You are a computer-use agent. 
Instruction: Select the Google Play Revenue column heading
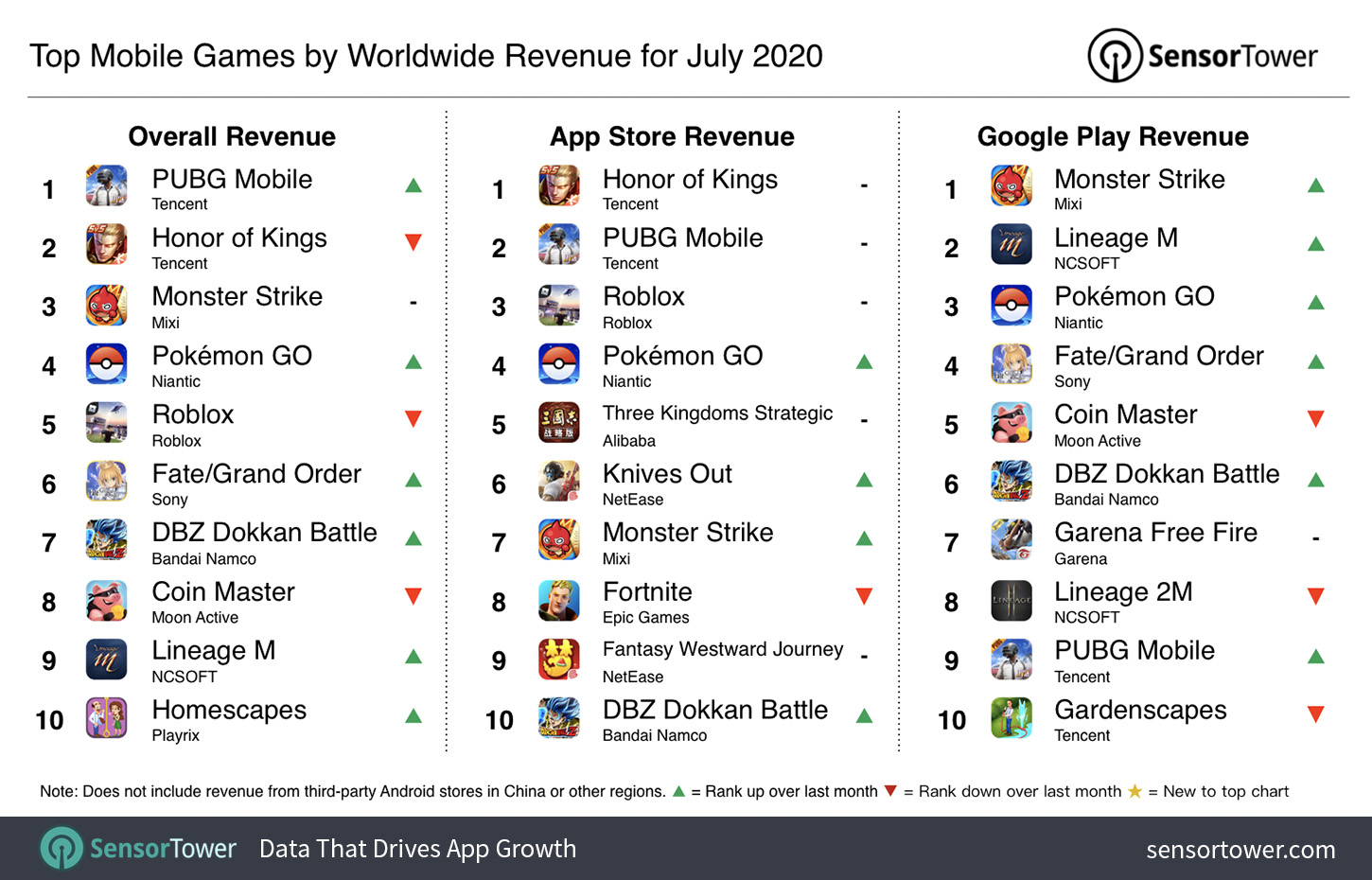point(1113,137)
